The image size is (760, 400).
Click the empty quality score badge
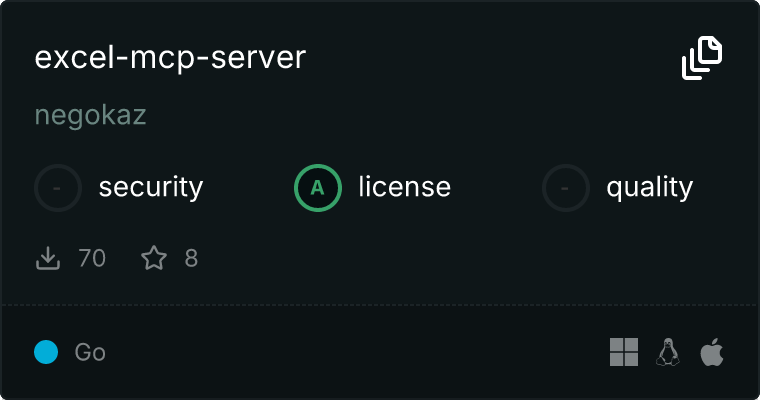[566, 187]
